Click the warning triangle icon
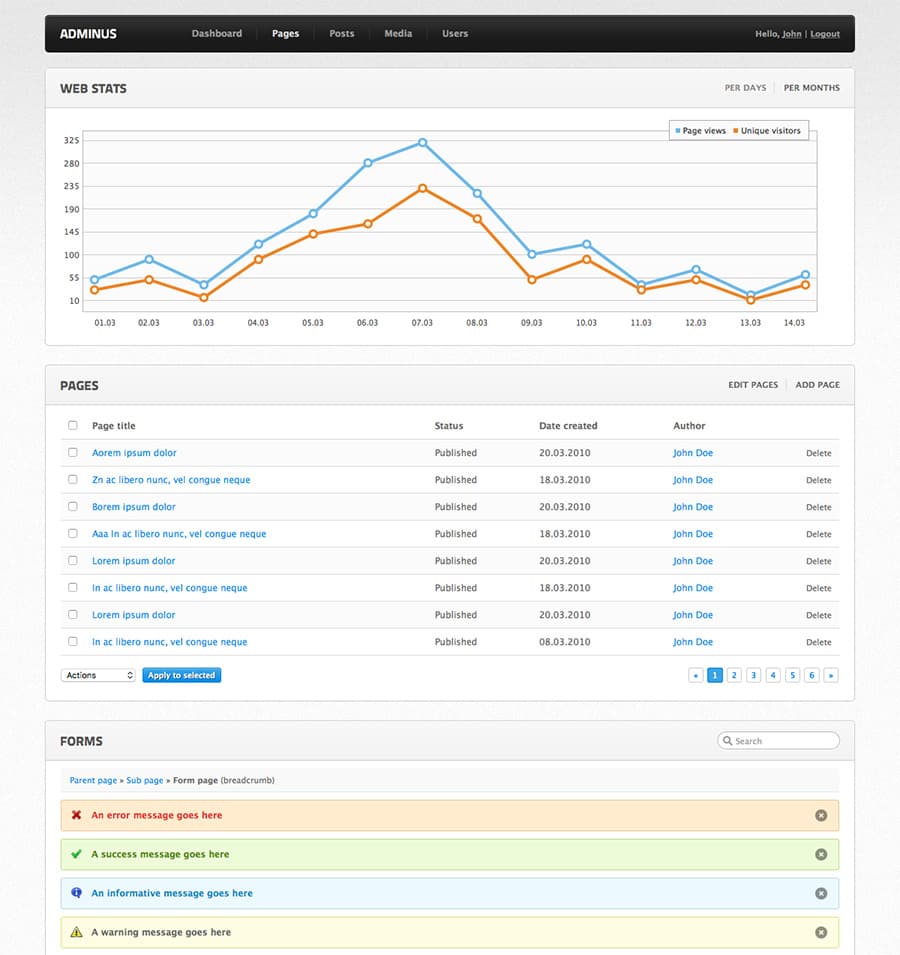 click(x=77, y=932)
